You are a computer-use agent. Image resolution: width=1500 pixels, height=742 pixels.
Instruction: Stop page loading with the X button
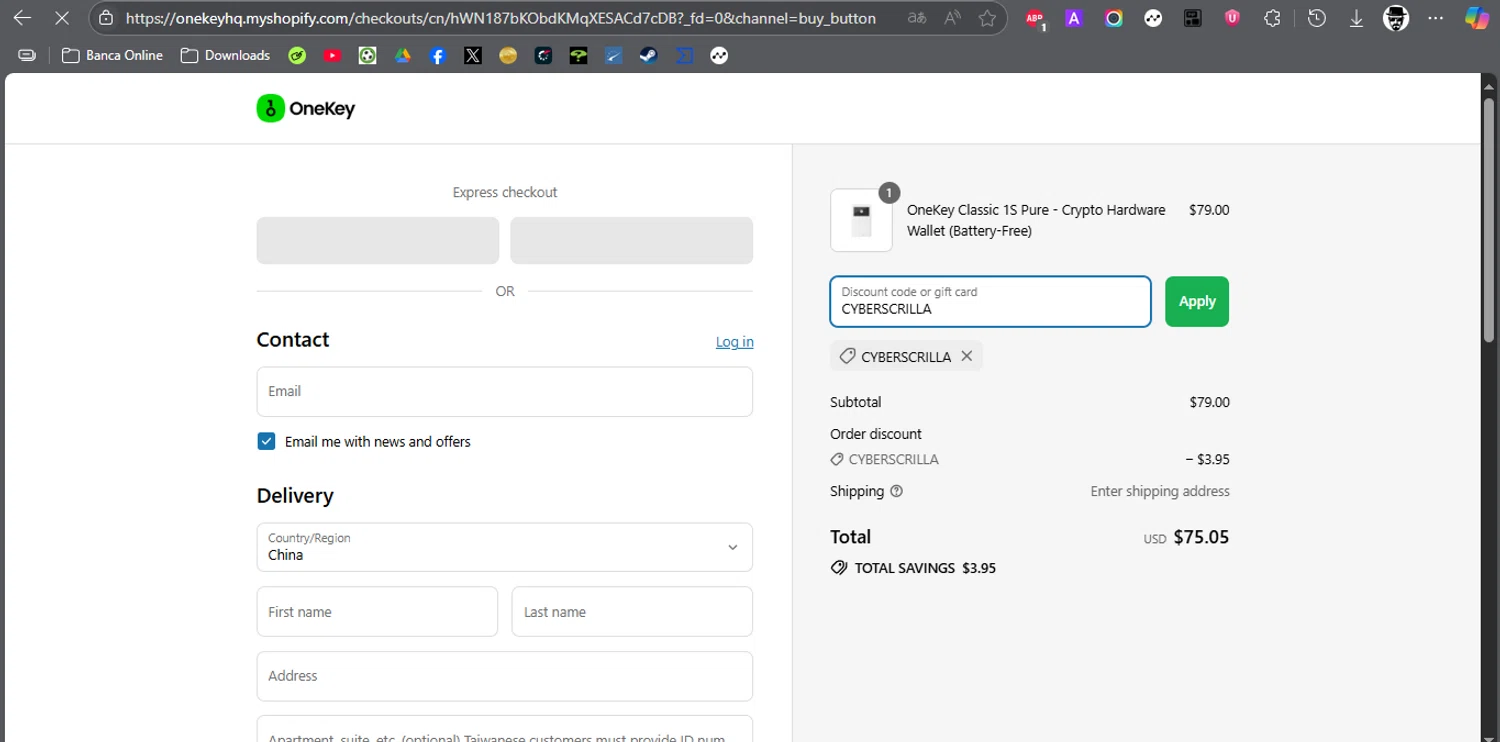click(x=61, y=18)
